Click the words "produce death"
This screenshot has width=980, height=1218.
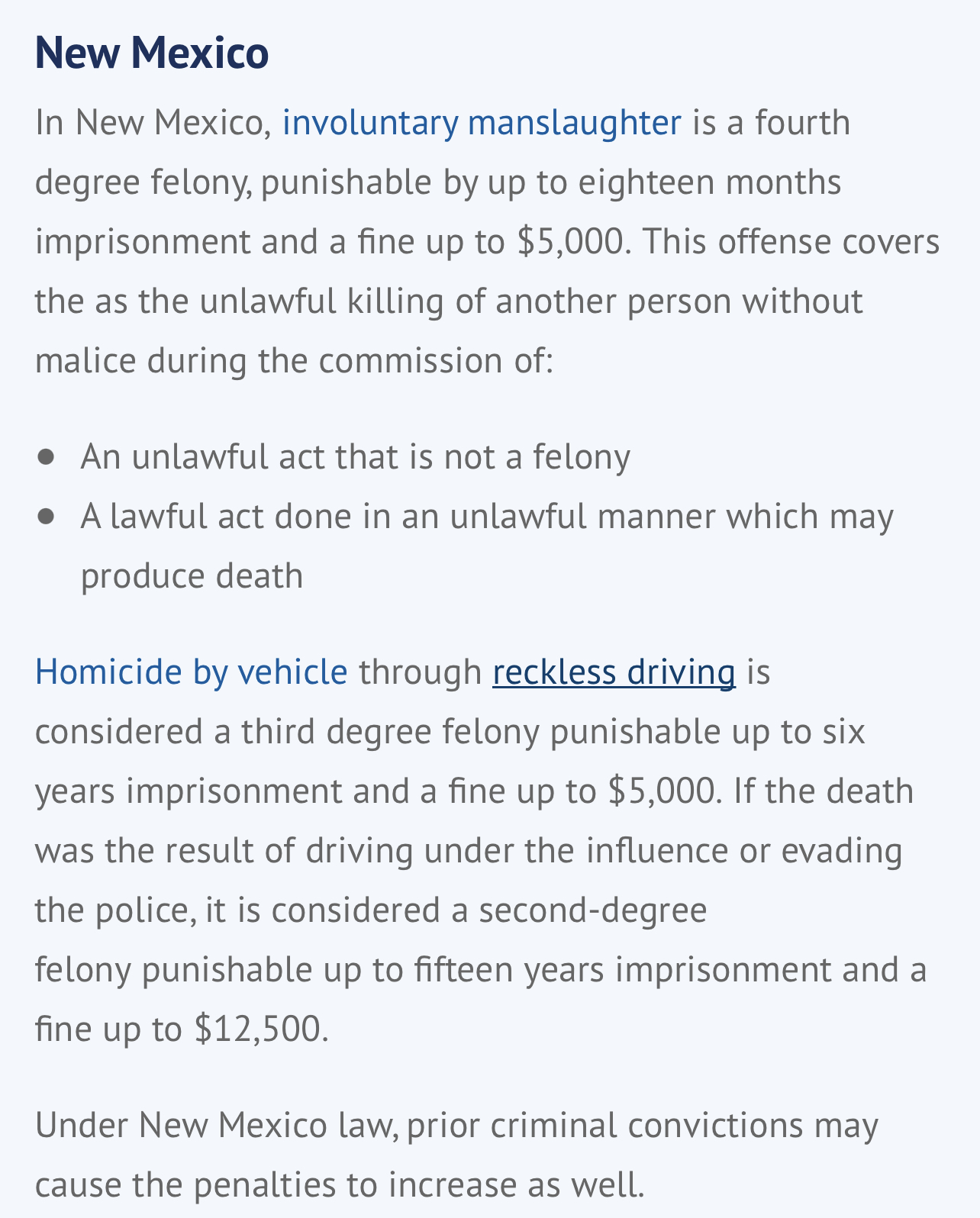(192, 576)
